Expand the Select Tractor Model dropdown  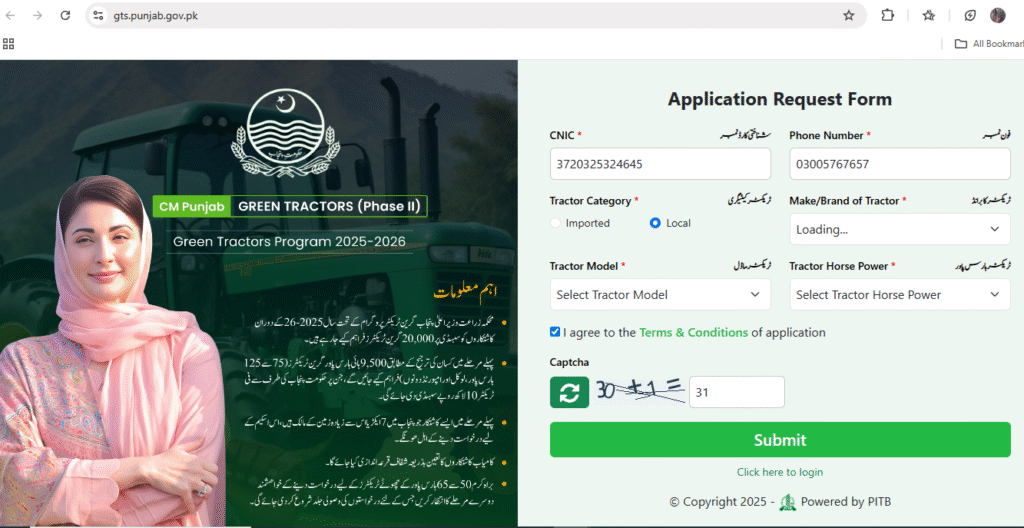click(x=660, y=295)
